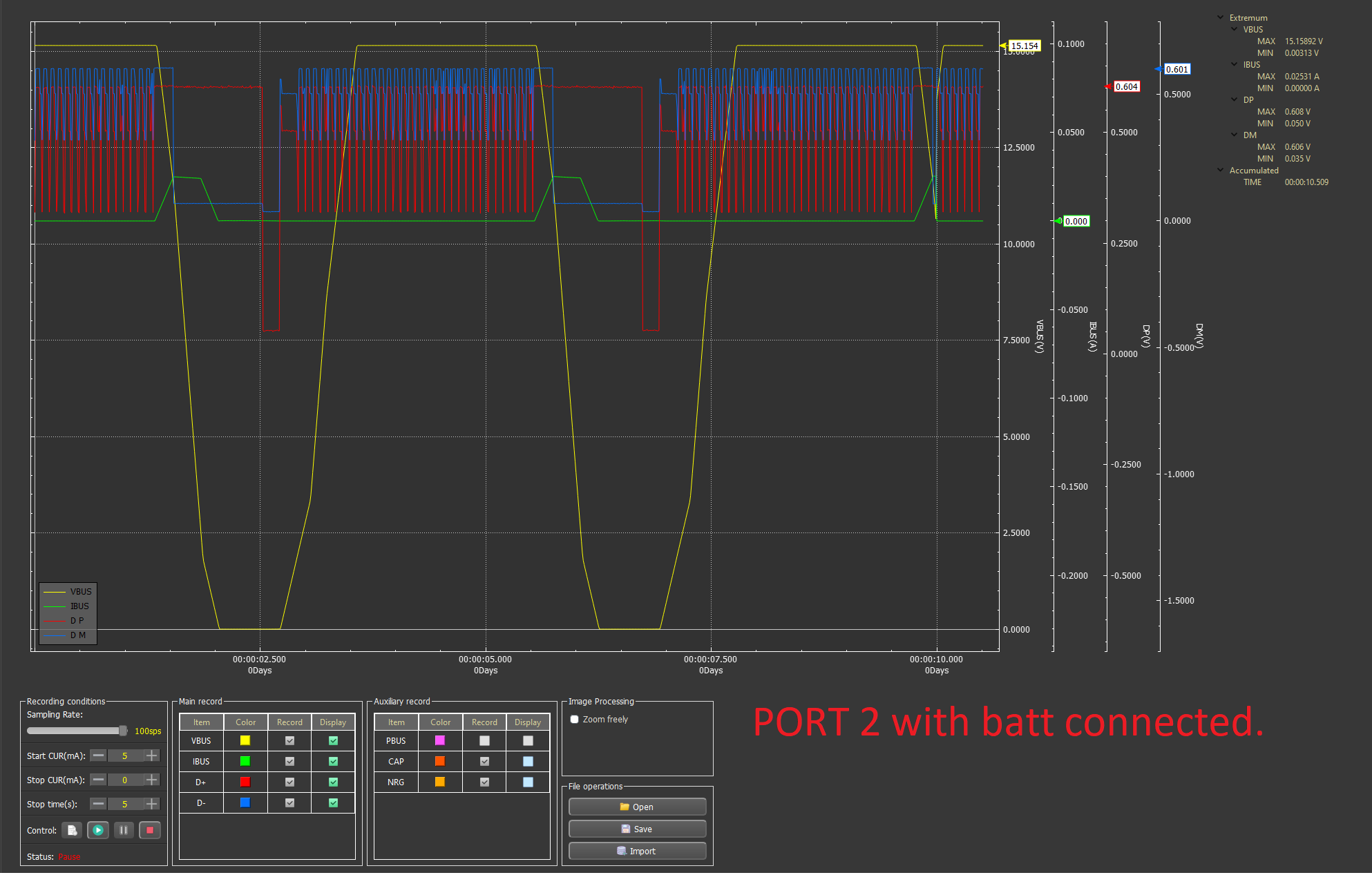The width and height of the screenshot is (1372, 875).
Task: Increase Start CUR(mA) with the plus icon
Action: click(x=152, y=756)
